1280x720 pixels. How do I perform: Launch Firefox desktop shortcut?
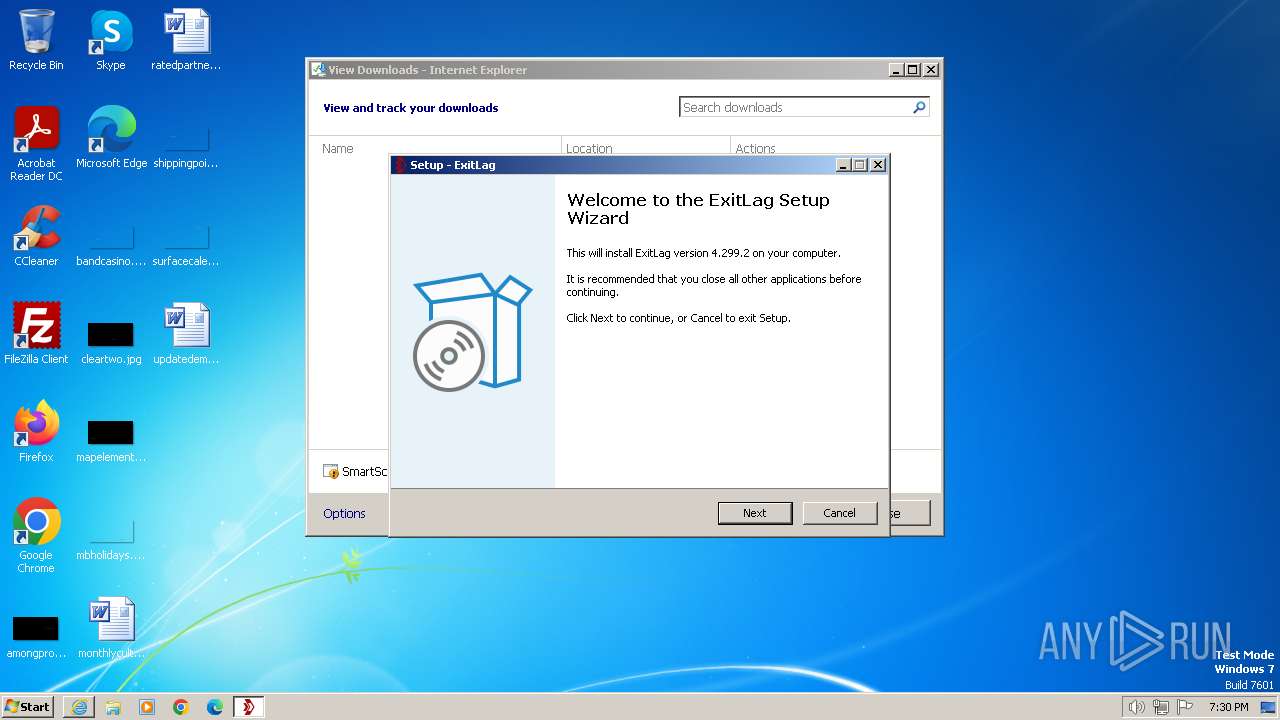(x=36, y=431)
